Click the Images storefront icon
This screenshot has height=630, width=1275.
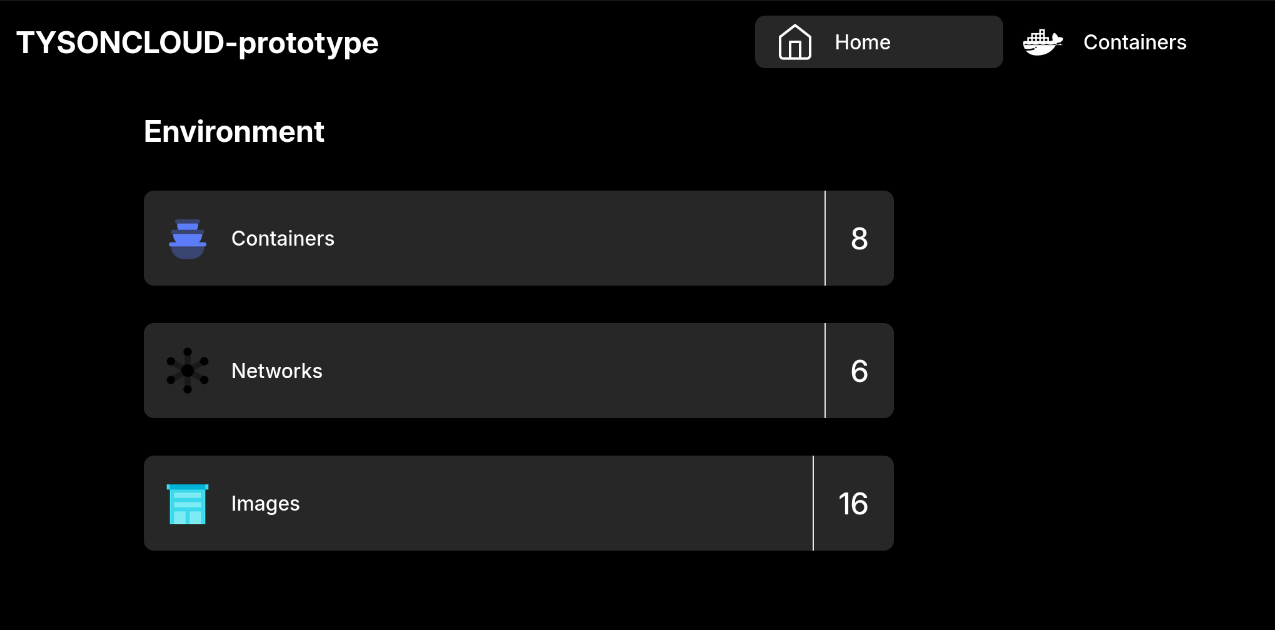tap(187, 504)
